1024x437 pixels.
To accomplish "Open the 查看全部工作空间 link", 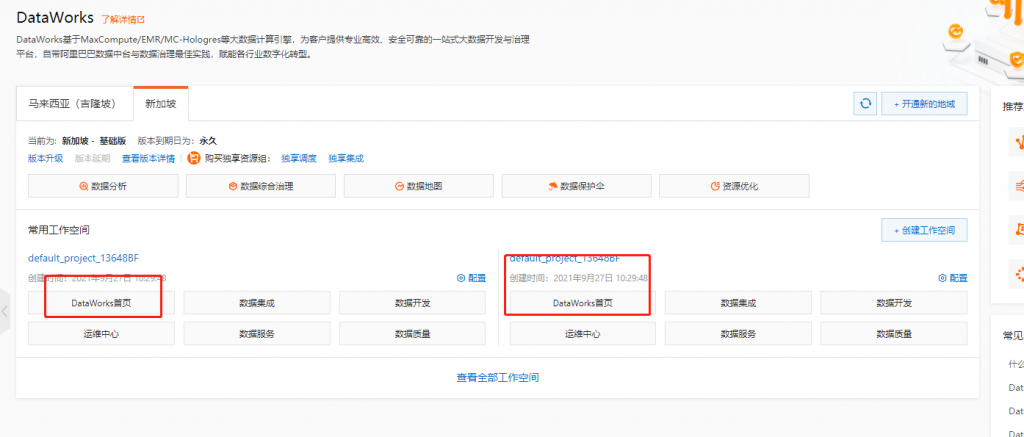I will [498, 378].
